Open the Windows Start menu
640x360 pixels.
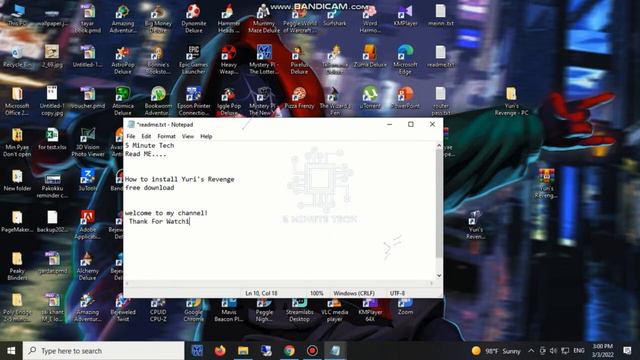(x=11, y=351)
